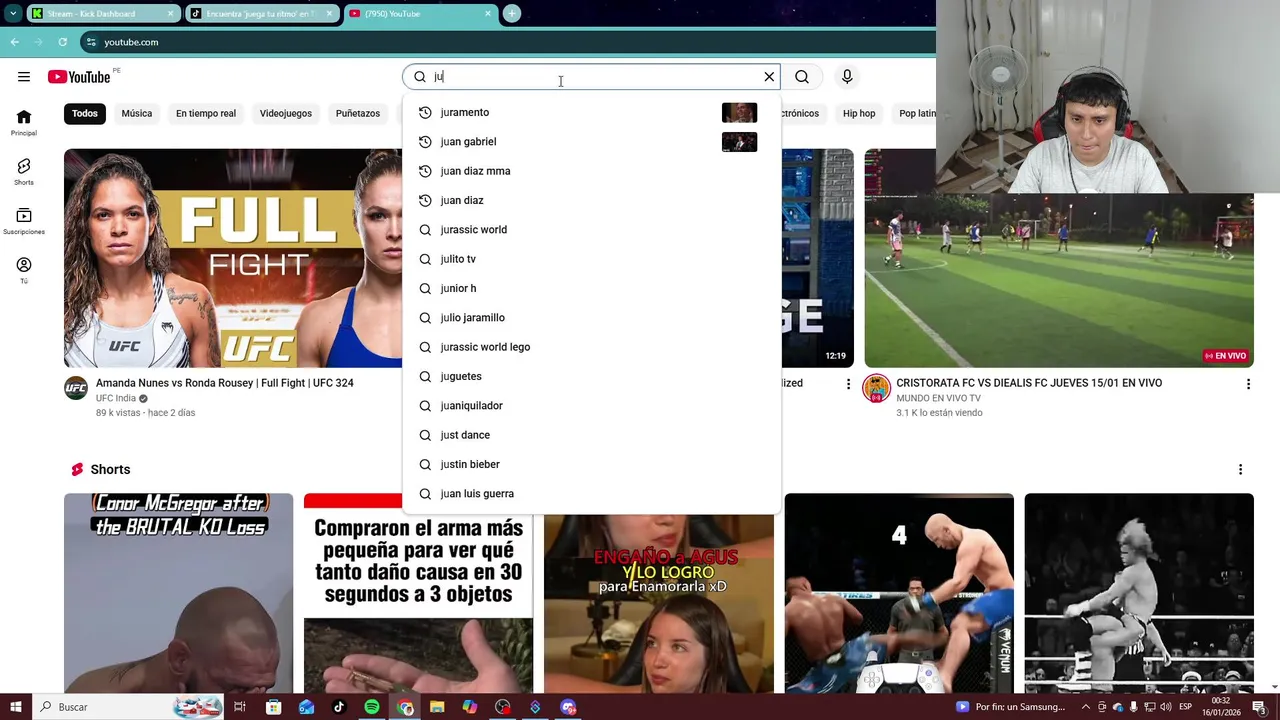Open the 'Compraron el arma más pequeña' short
The image size is (1280, 720).
418,593
